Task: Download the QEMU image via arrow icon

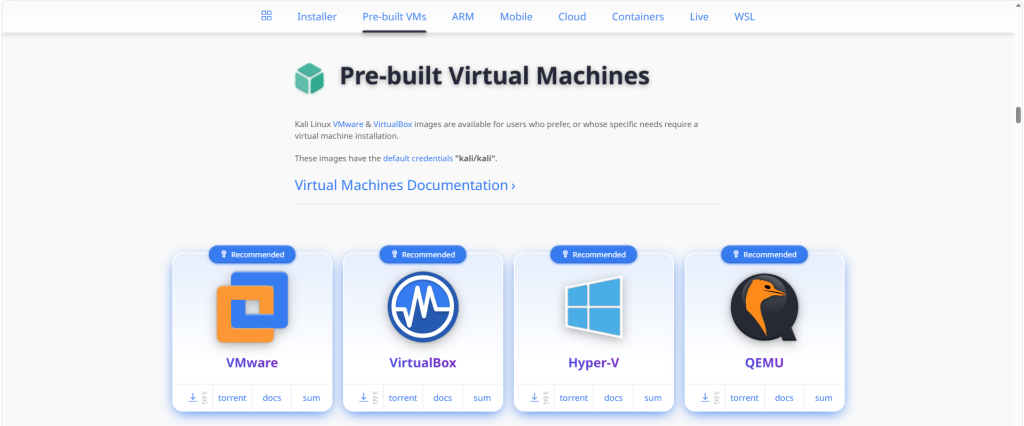Action: [705, 397]
